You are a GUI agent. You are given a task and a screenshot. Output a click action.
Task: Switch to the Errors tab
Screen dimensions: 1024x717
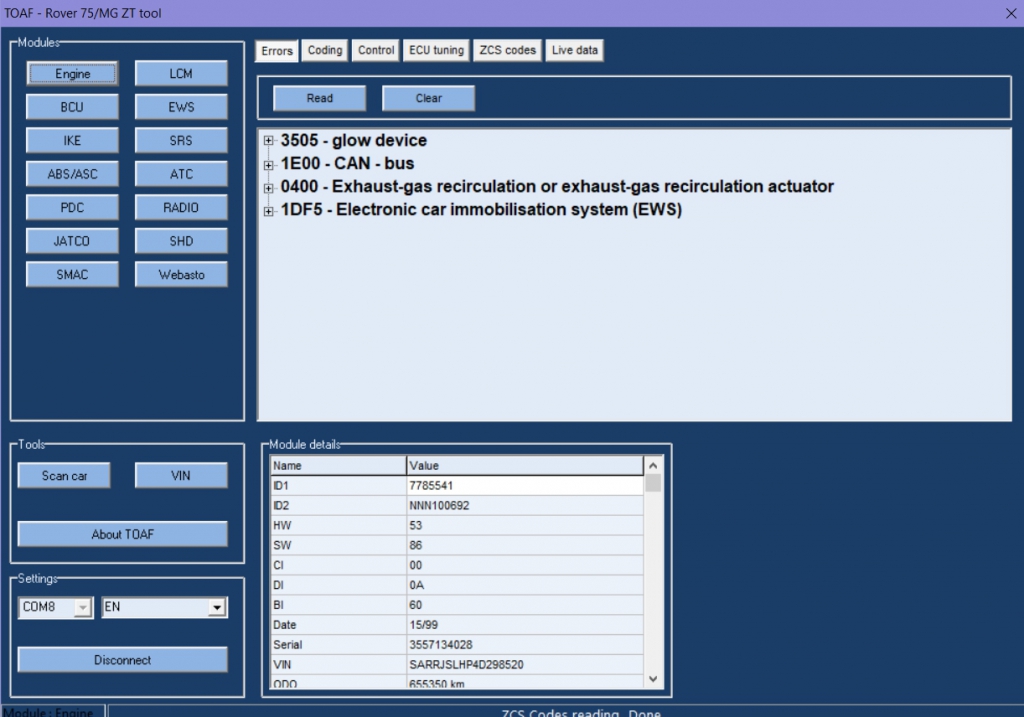[x=277, y=51]
